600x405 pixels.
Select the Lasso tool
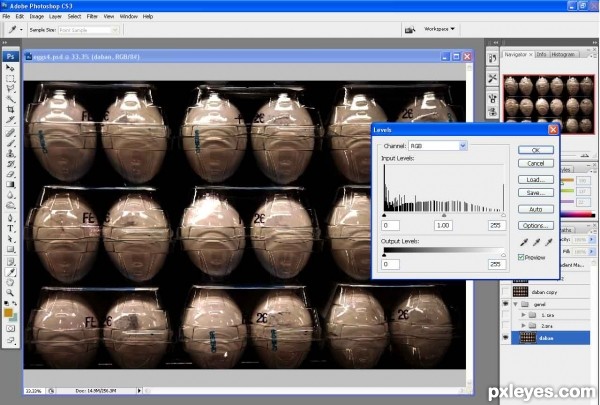(x=10, y=89)
